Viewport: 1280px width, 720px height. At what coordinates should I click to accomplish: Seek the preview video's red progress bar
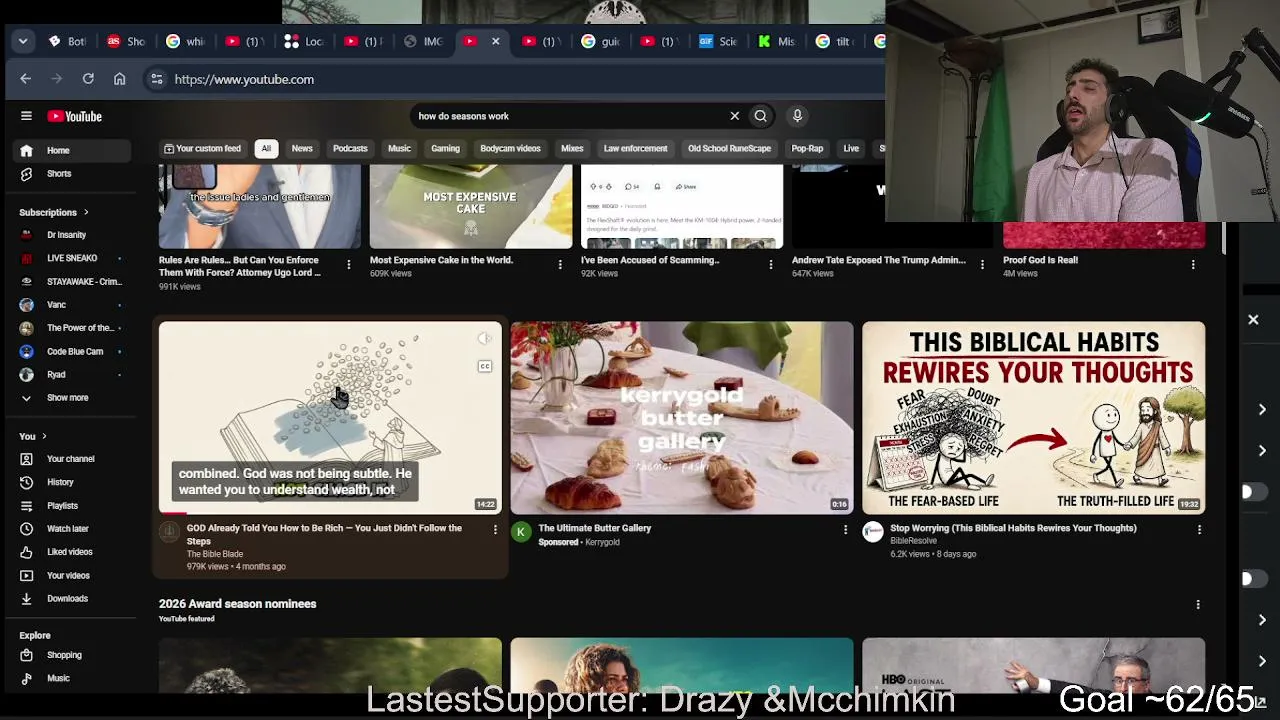coord(330,513)
